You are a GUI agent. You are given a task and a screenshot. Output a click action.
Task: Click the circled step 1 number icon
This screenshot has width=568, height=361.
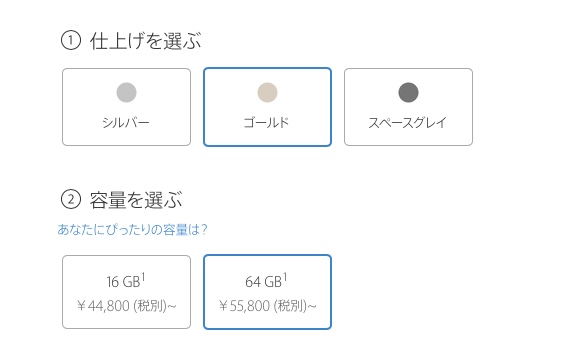pos(71,40)
